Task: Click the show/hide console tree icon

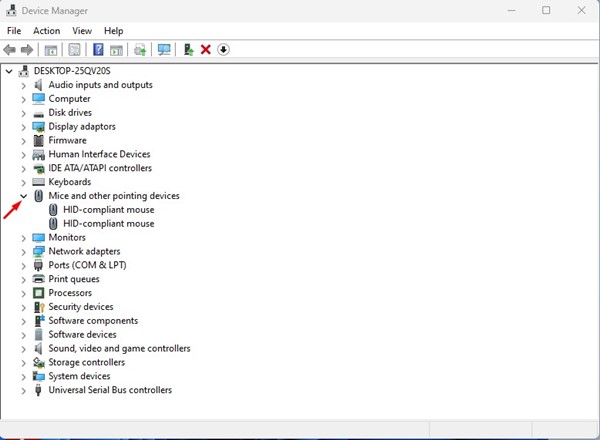Action: coord(51,50)
